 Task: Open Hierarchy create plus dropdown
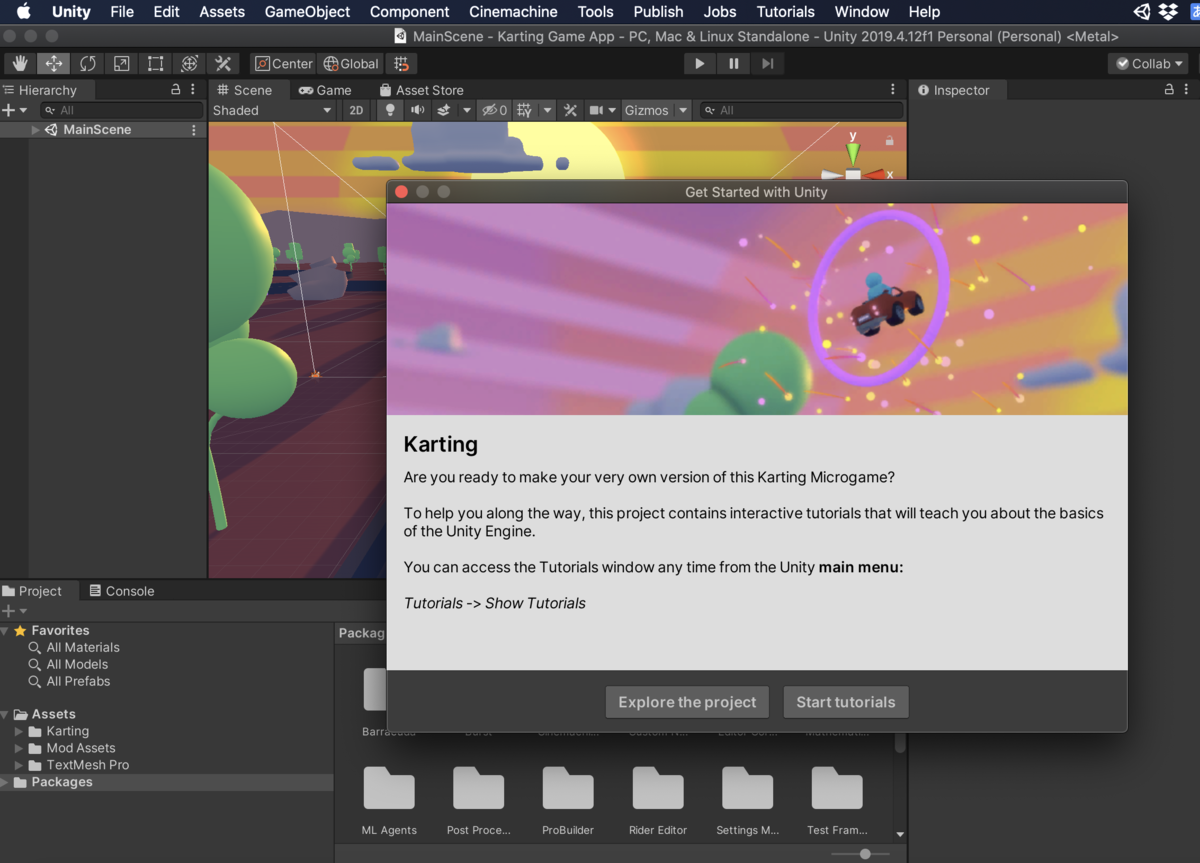[15, 110]
